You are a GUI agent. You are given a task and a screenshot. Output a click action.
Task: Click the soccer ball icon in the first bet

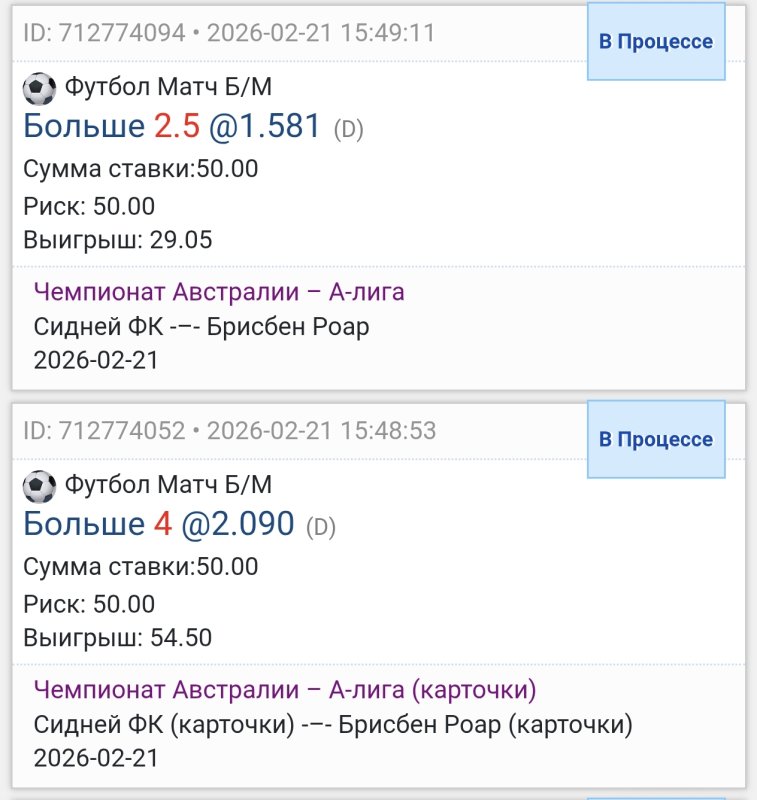[x=39, y=89]
